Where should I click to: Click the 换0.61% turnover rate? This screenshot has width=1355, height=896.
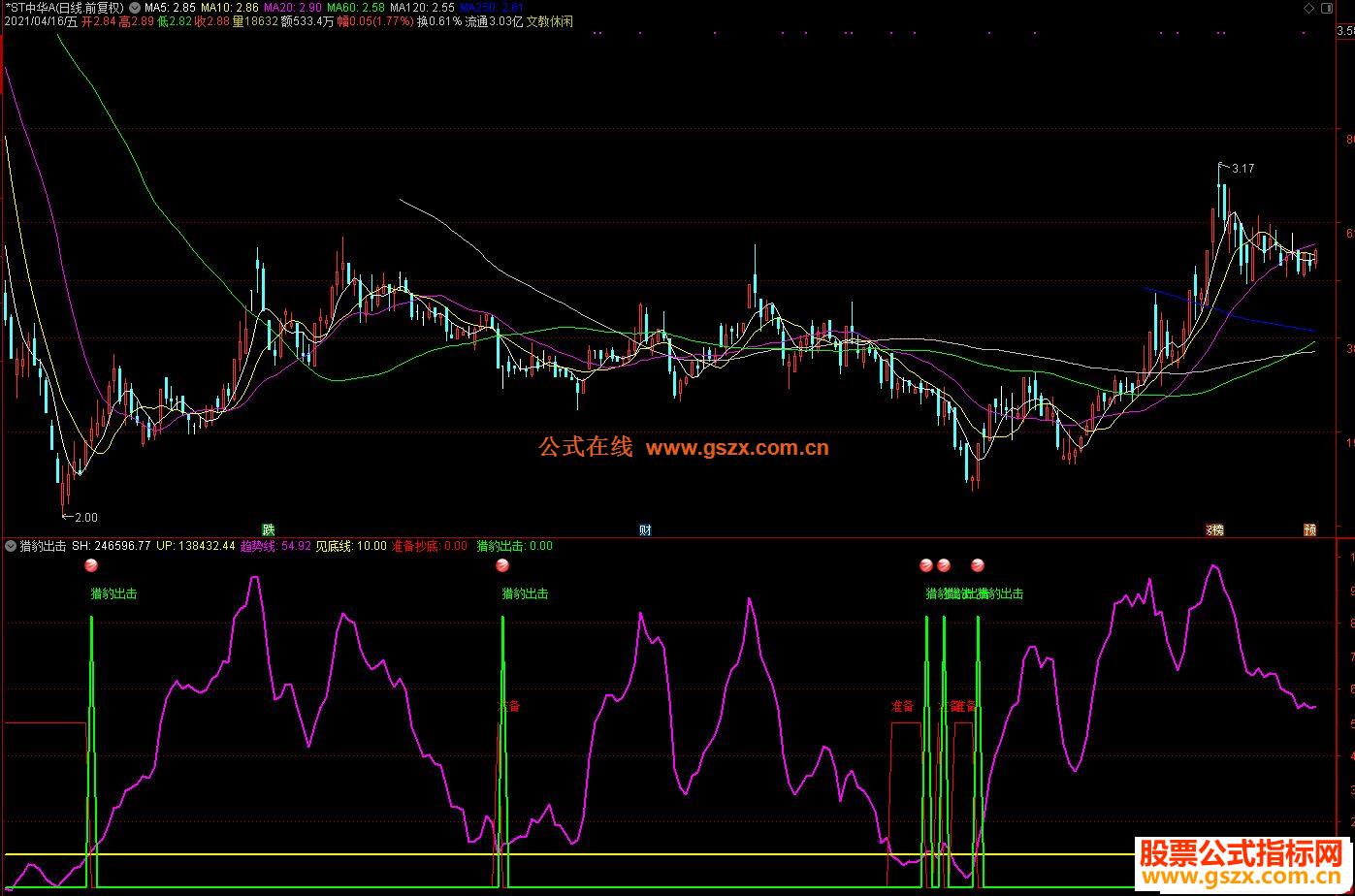coord(439,21)
